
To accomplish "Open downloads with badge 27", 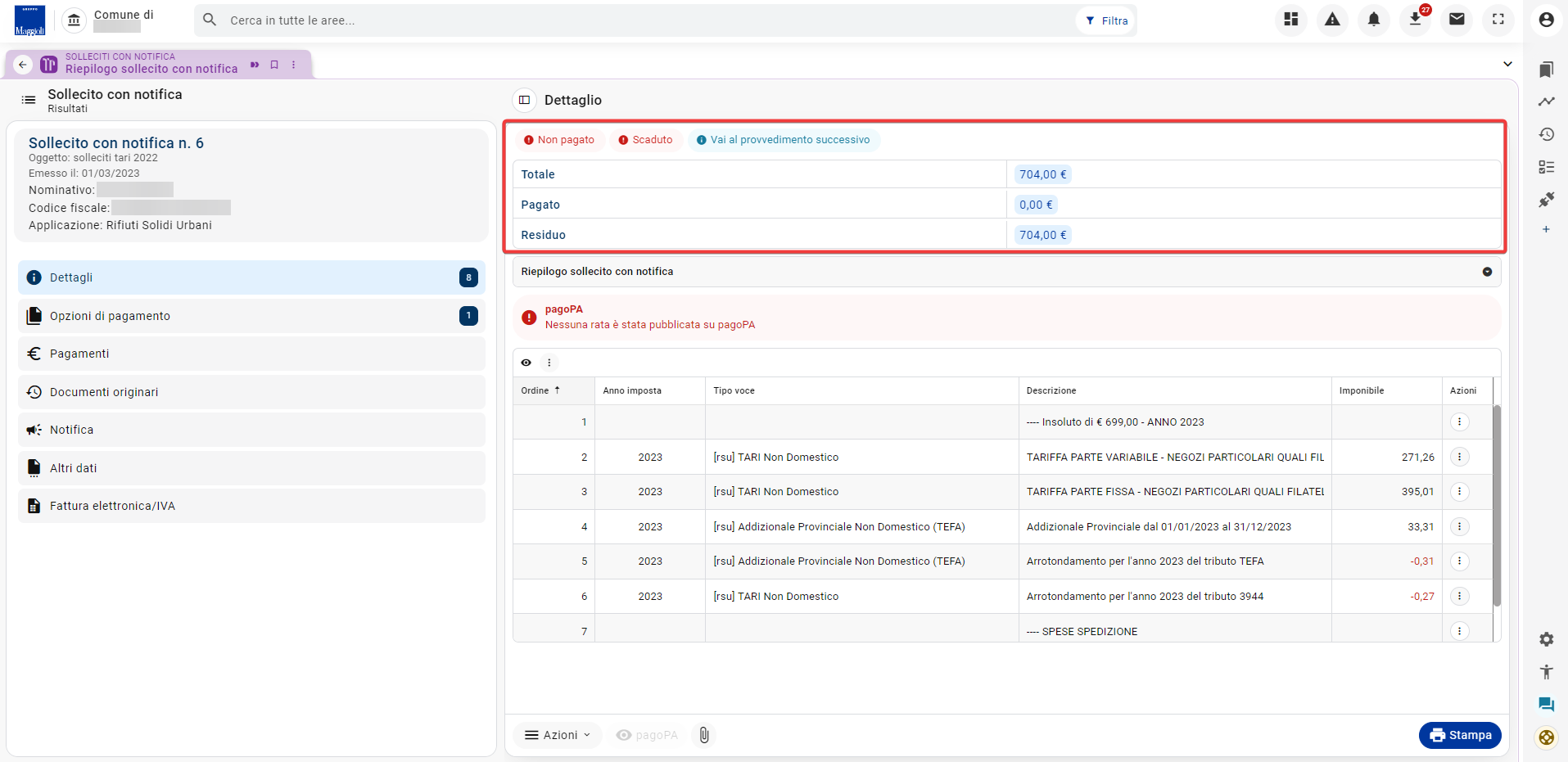I will pos(1416,19).
